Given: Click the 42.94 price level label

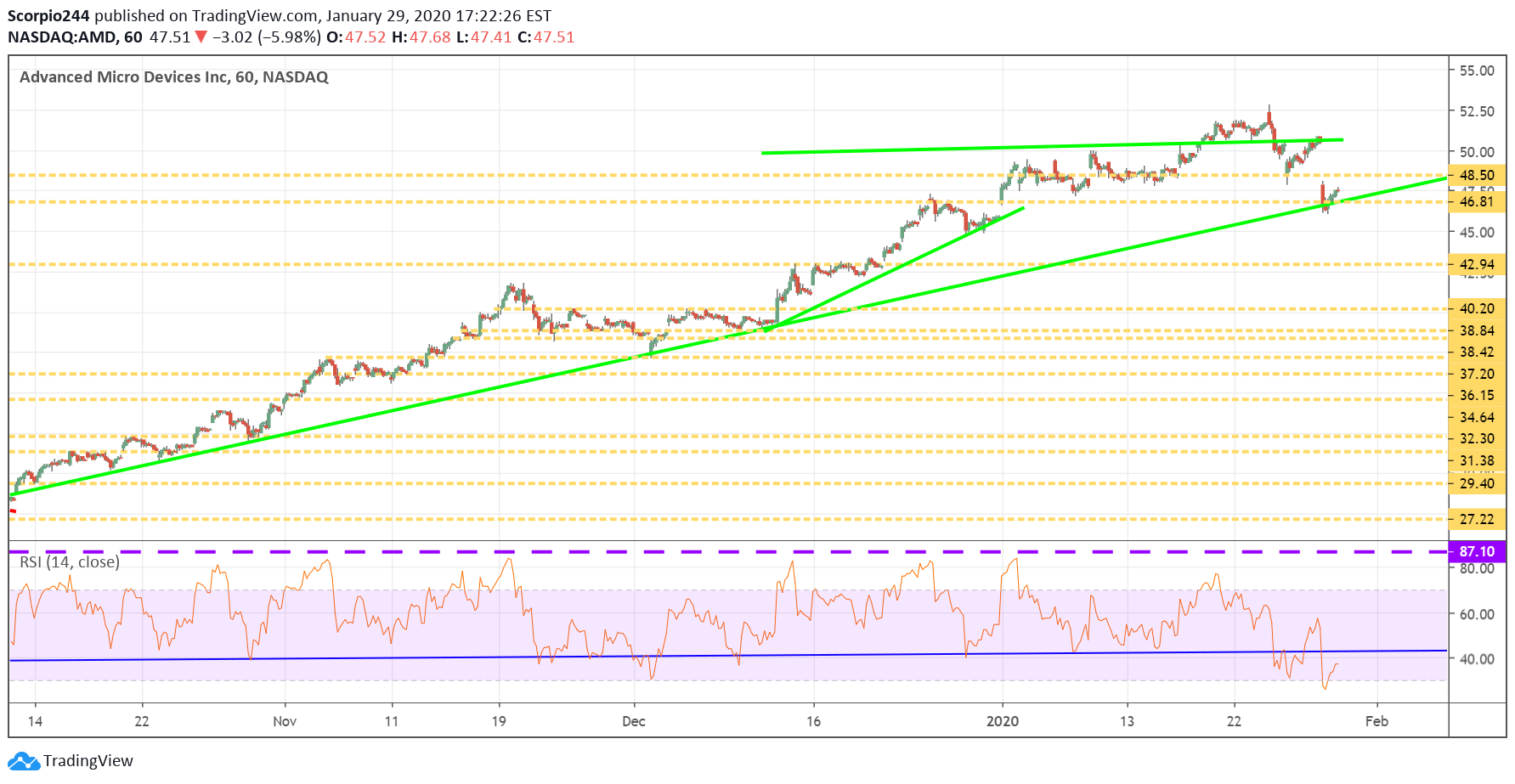Looking at the screenshot, I should click(x=1477, y=264).
